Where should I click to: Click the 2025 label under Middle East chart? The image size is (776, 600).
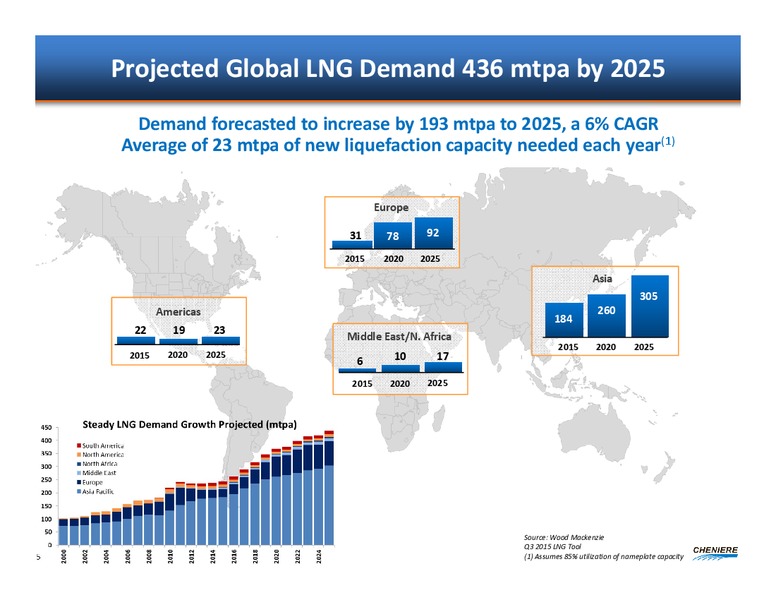(437, 383)
